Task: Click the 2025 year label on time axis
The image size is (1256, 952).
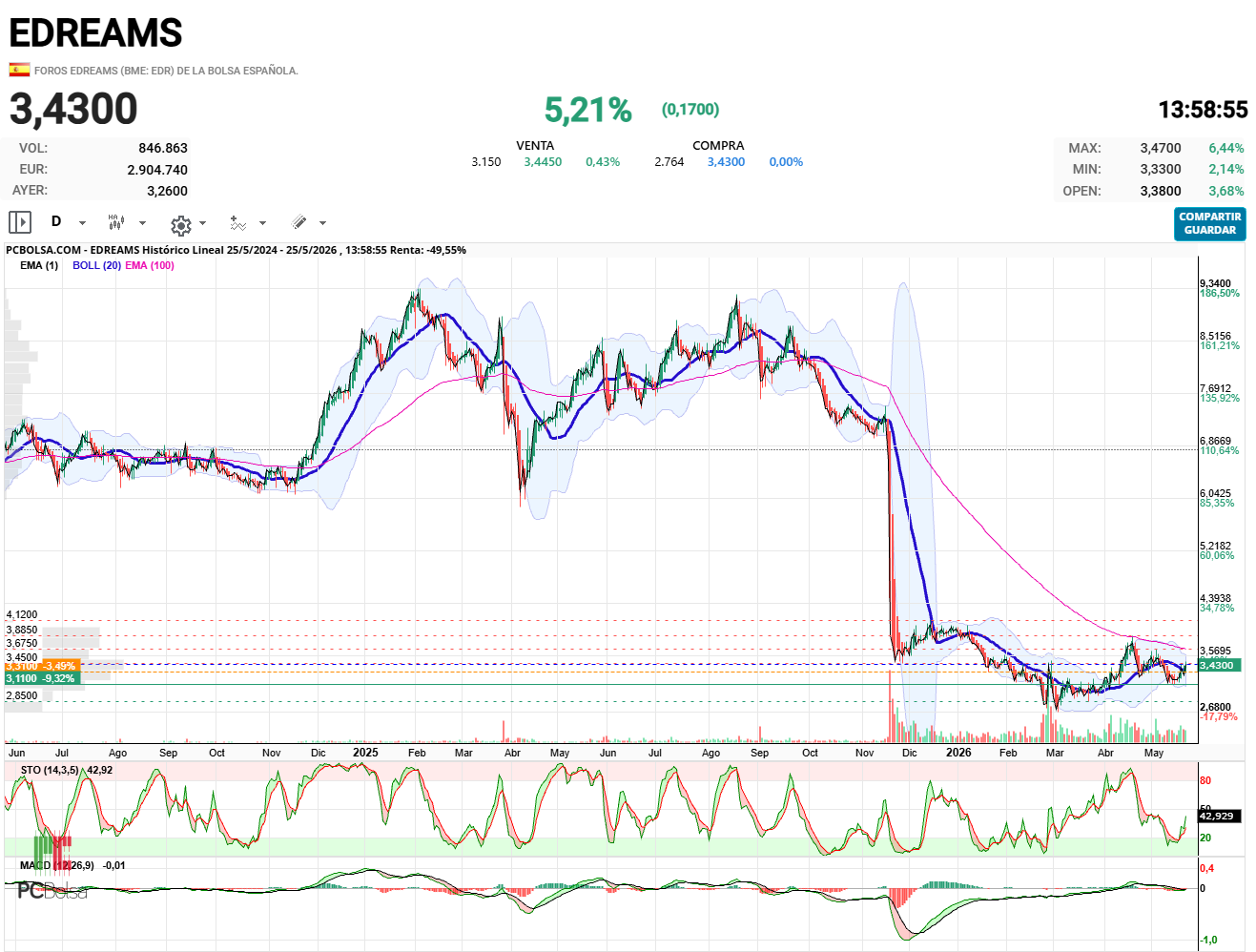Action: point(365,753)
